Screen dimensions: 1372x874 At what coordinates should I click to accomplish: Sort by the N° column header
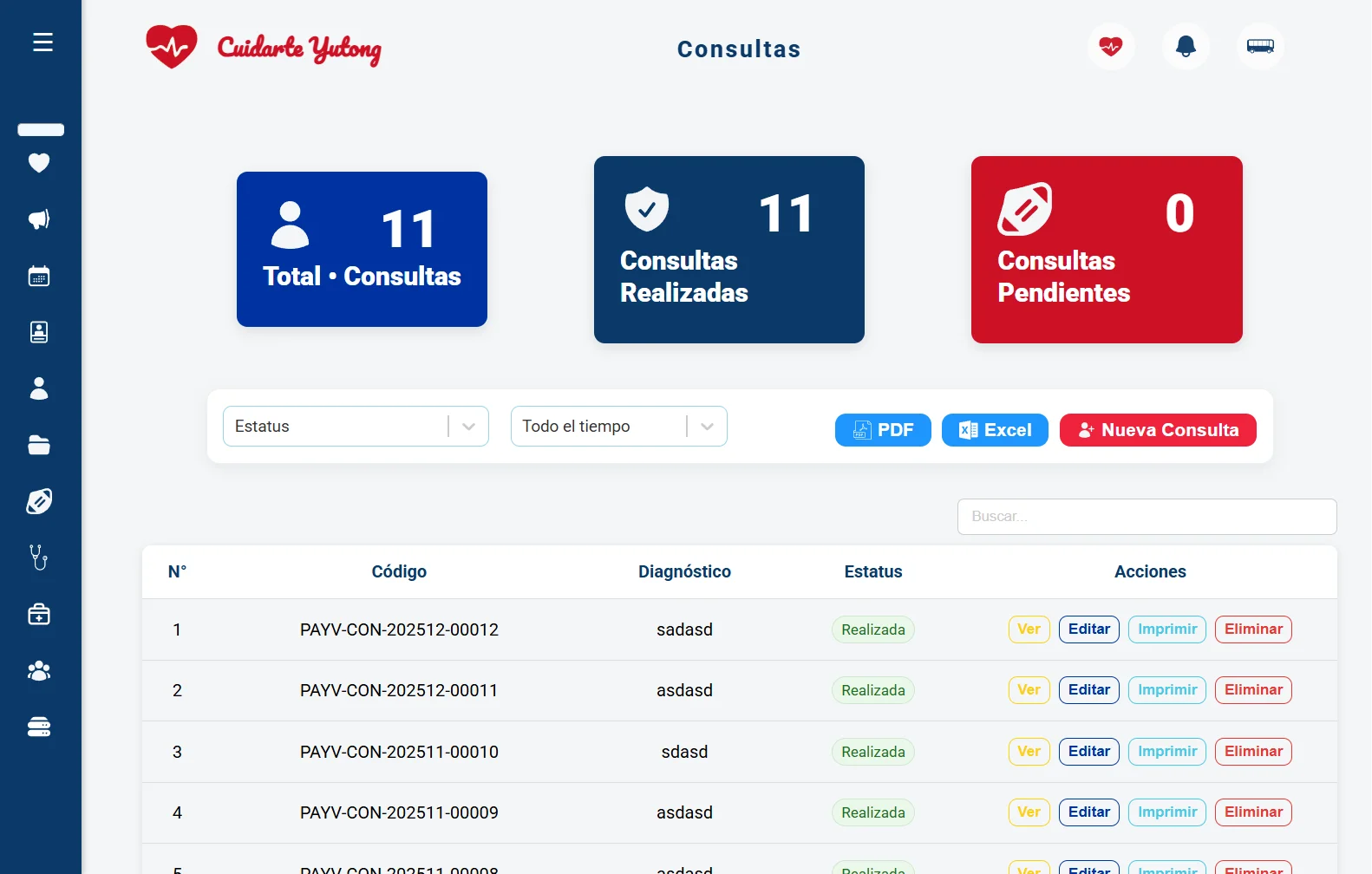point(177,571)
